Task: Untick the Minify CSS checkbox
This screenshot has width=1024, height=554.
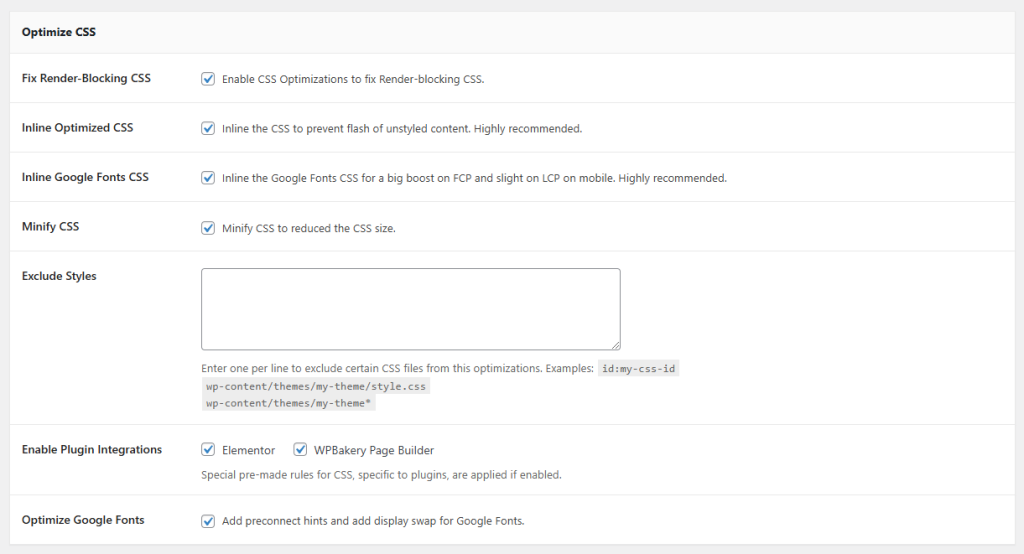Action: [208, 228]
